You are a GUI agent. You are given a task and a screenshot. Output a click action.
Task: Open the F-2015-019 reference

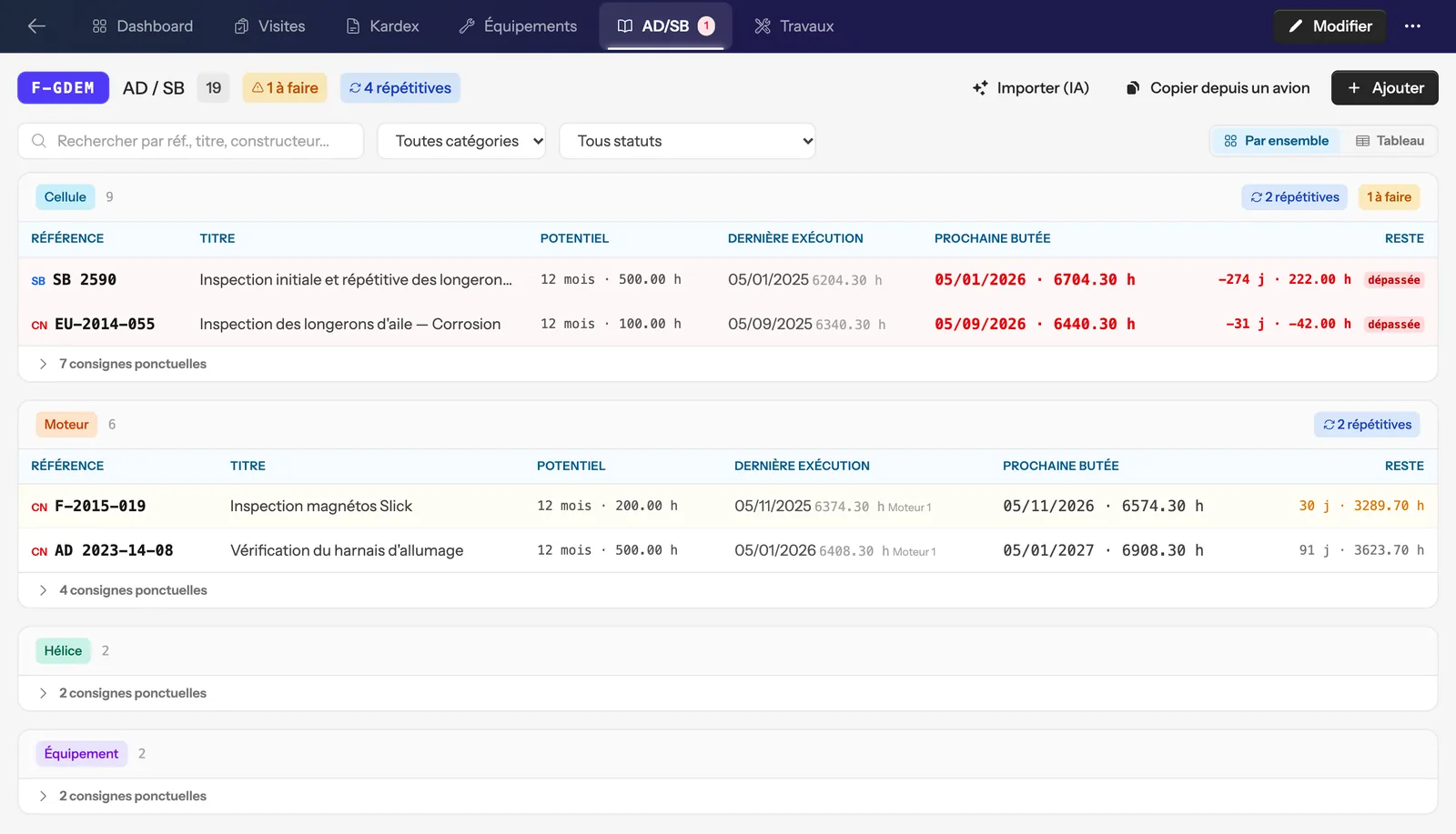tap(100, 507)
